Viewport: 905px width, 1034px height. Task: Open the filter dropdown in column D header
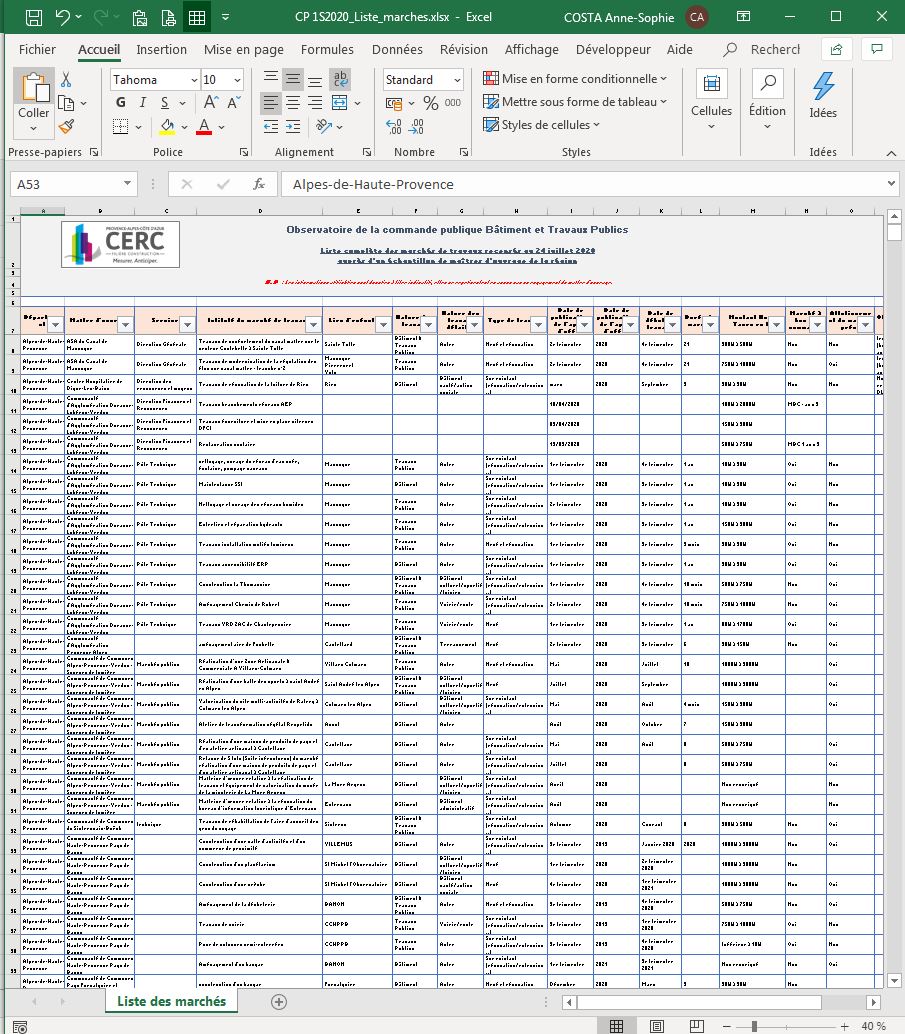pos(313,324)
